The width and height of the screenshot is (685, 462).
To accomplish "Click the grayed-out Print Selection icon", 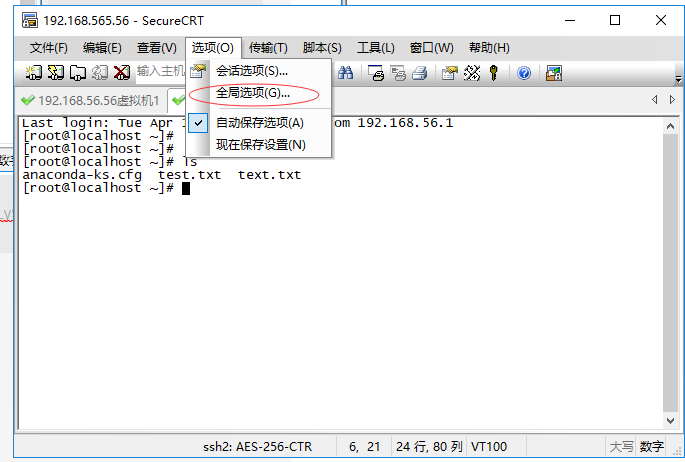I will [398, 73].
